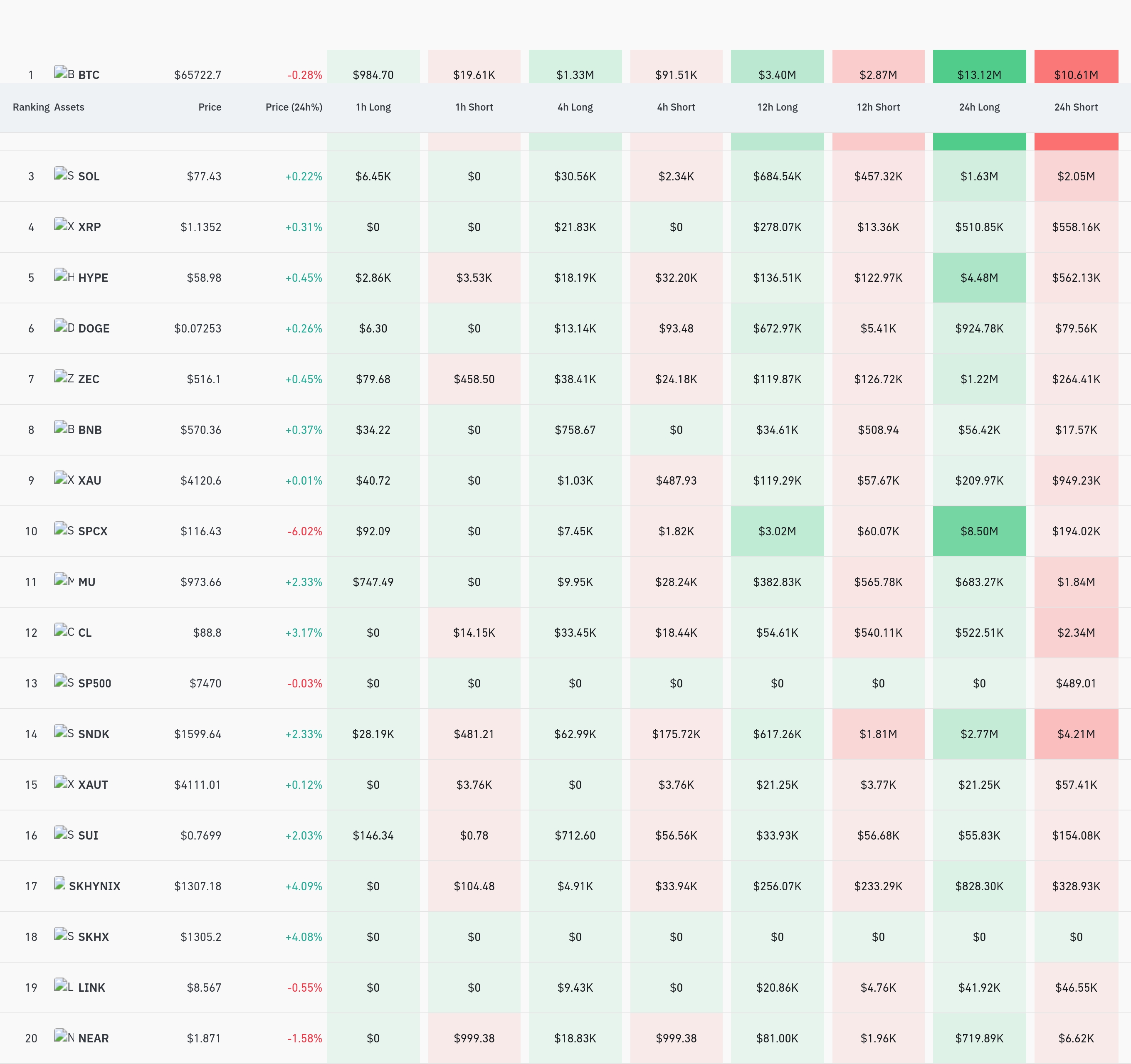Click the BTC 24h Short cell $10.61M
Screen dimensions: 1131x1064
point(1077,66)
